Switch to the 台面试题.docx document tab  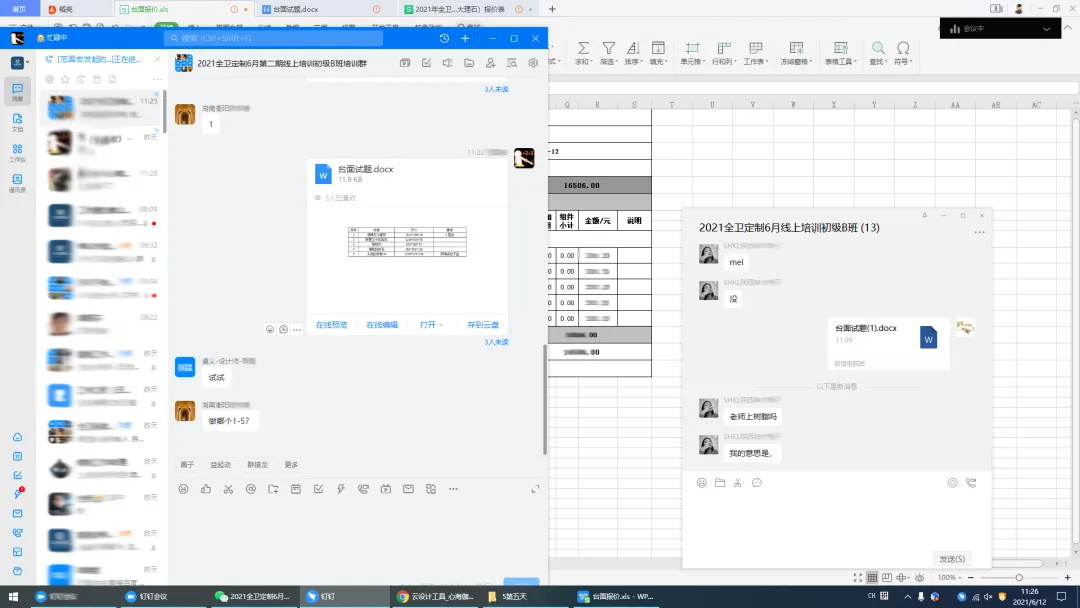point(295,9)
